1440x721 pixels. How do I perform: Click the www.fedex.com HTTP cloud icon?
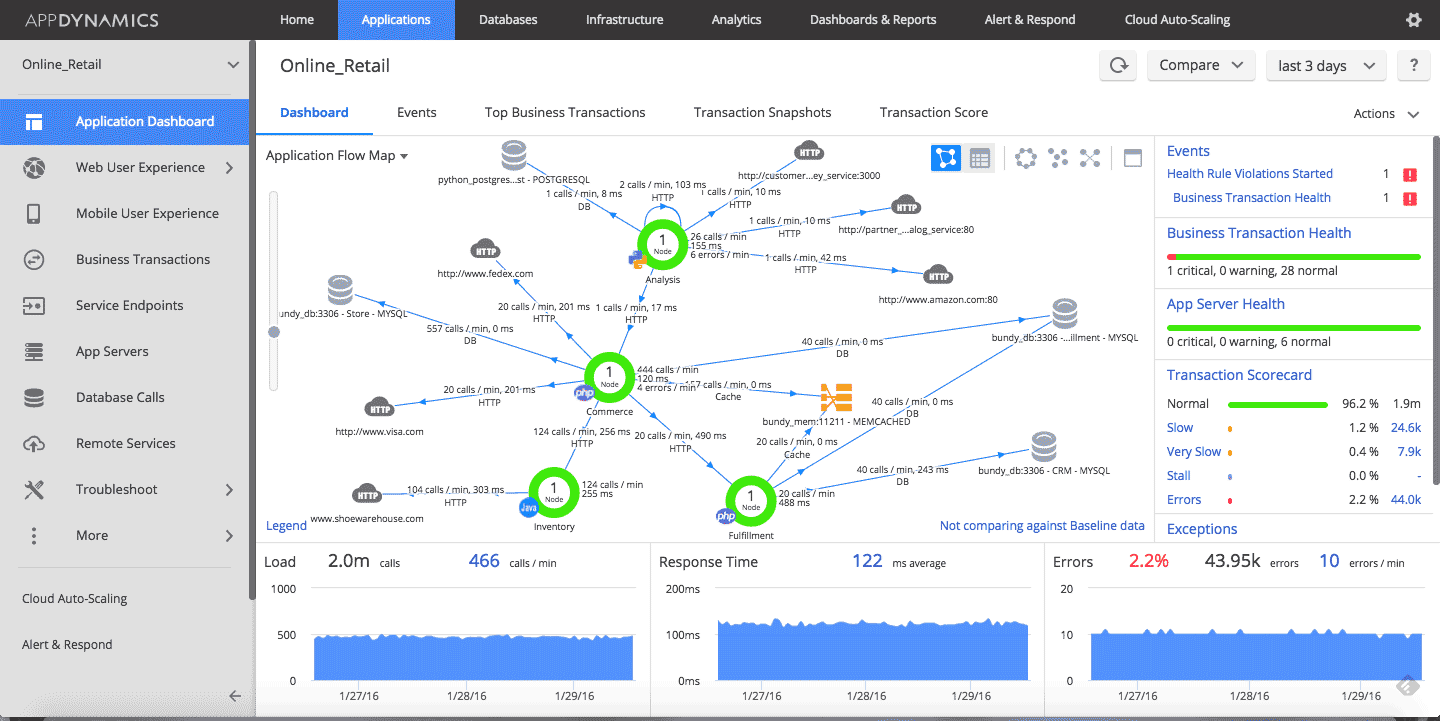tap(485, 250)
